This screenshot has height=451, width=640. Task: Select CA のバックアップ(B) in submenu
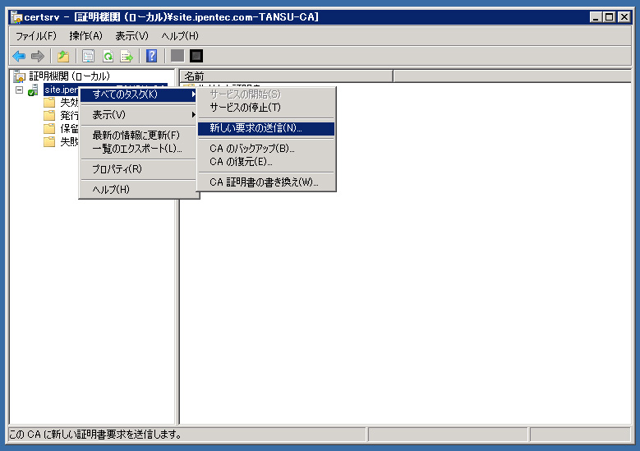click(266, 148)
